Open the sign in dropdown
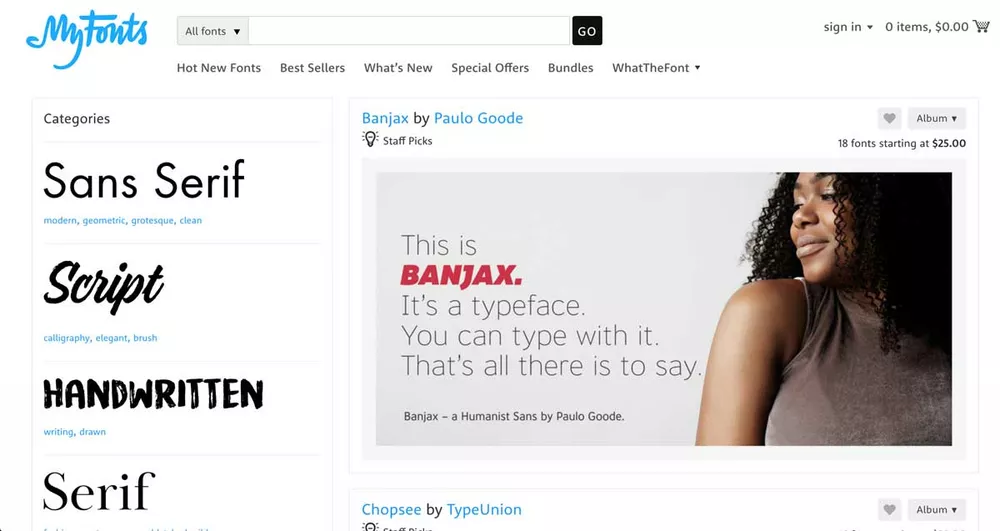 (848, 27)
